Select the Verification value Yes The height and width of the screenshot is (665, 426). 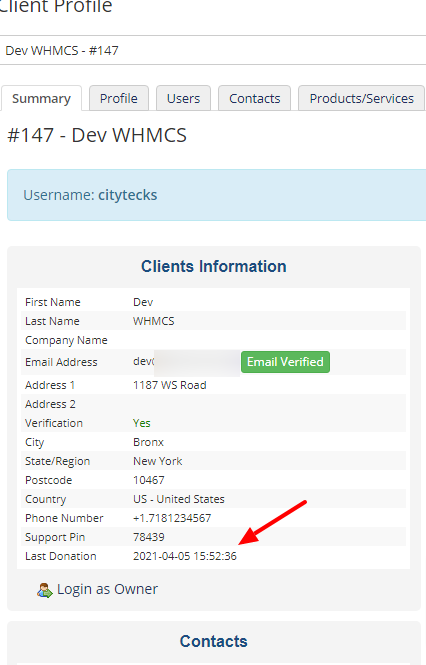(141, 423)
